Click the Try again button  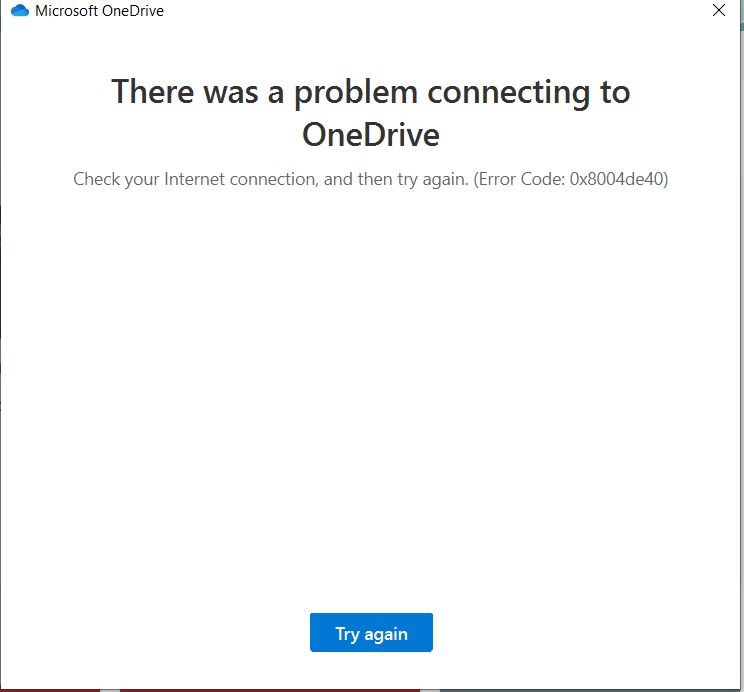[371, 632]
